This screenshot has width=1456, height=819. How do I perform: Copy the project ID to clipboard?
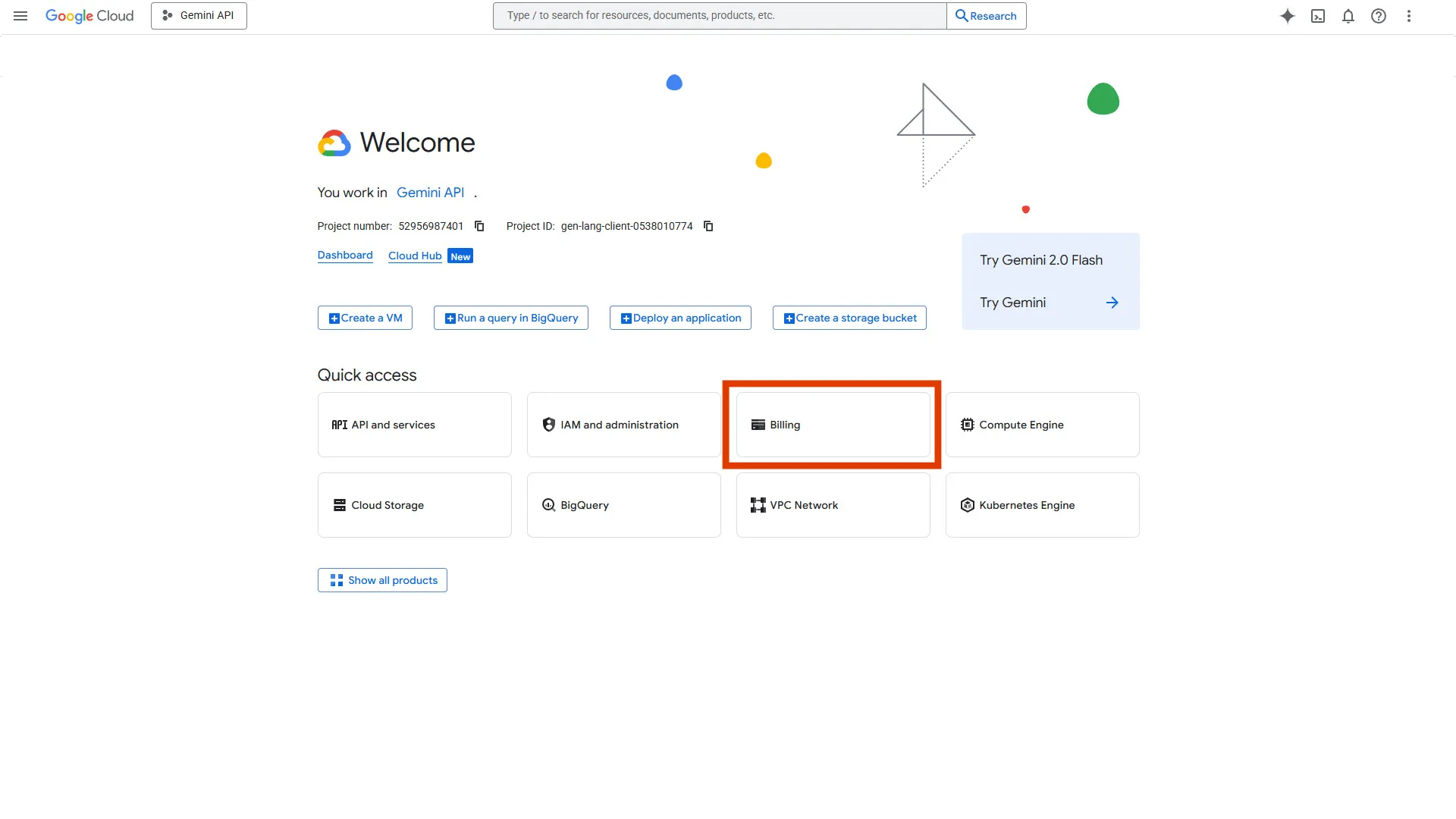[708, 226]
